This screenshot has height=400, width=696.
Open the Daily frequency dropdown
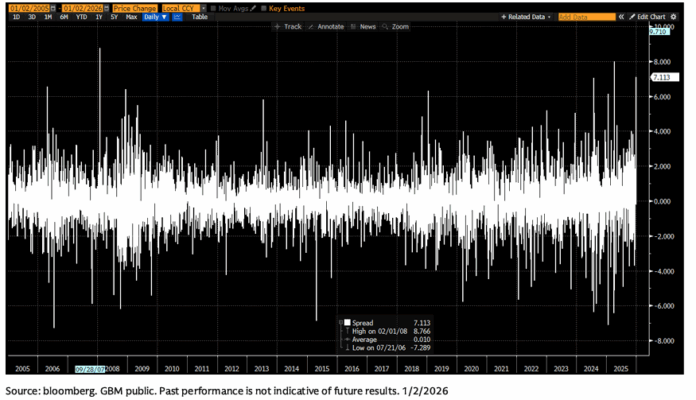click(153, 17)
